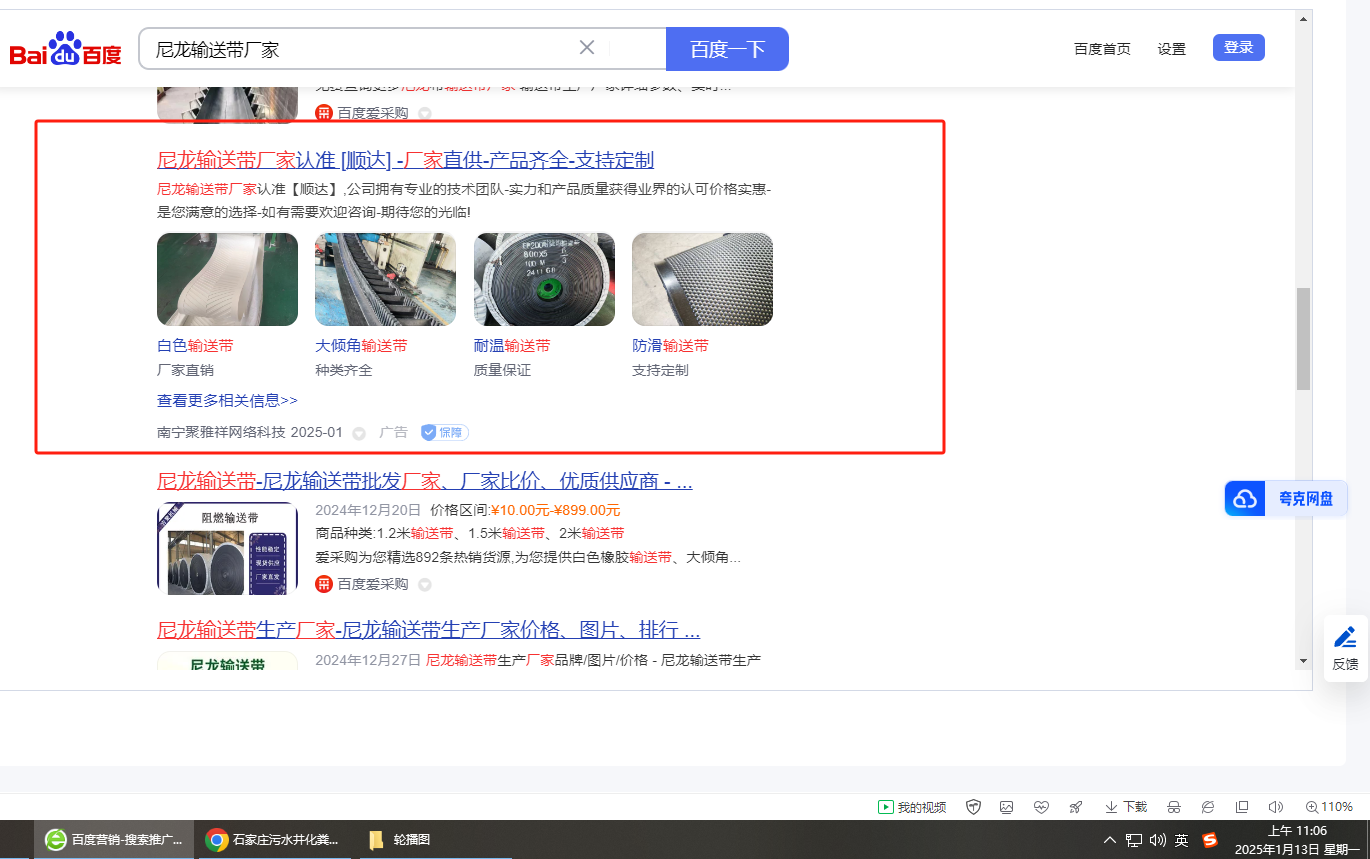Click the 耐温输送带 product thumbnail
The image size is (1370, 859).
coord(544,279)
